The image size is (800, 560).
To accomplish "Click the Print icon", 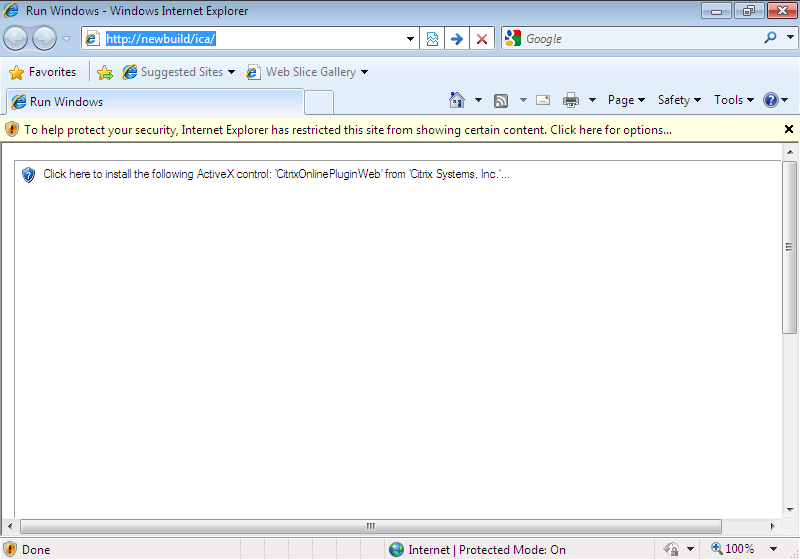I will point(571,100).
